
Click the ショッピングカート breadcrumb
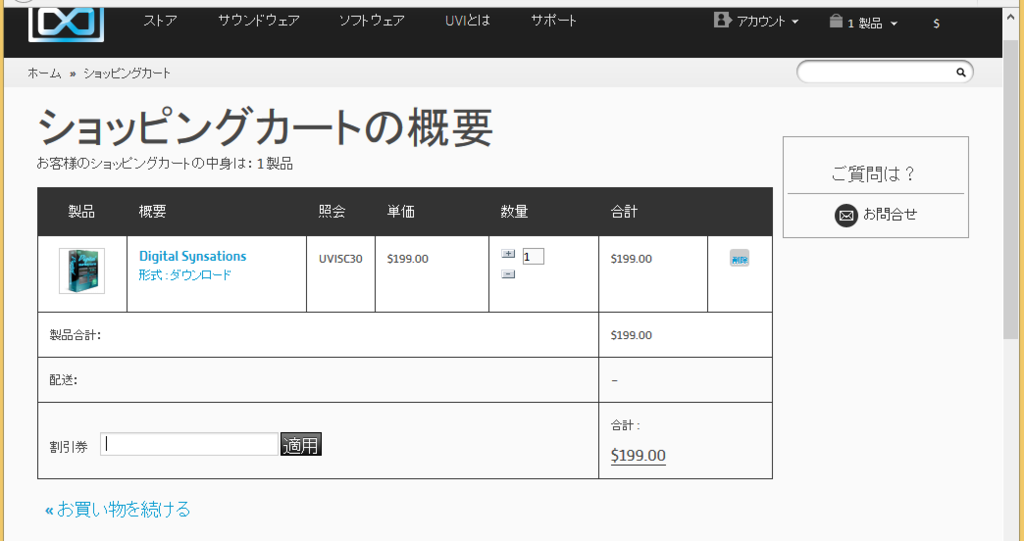pyautogui.click(x=127, y=73)
